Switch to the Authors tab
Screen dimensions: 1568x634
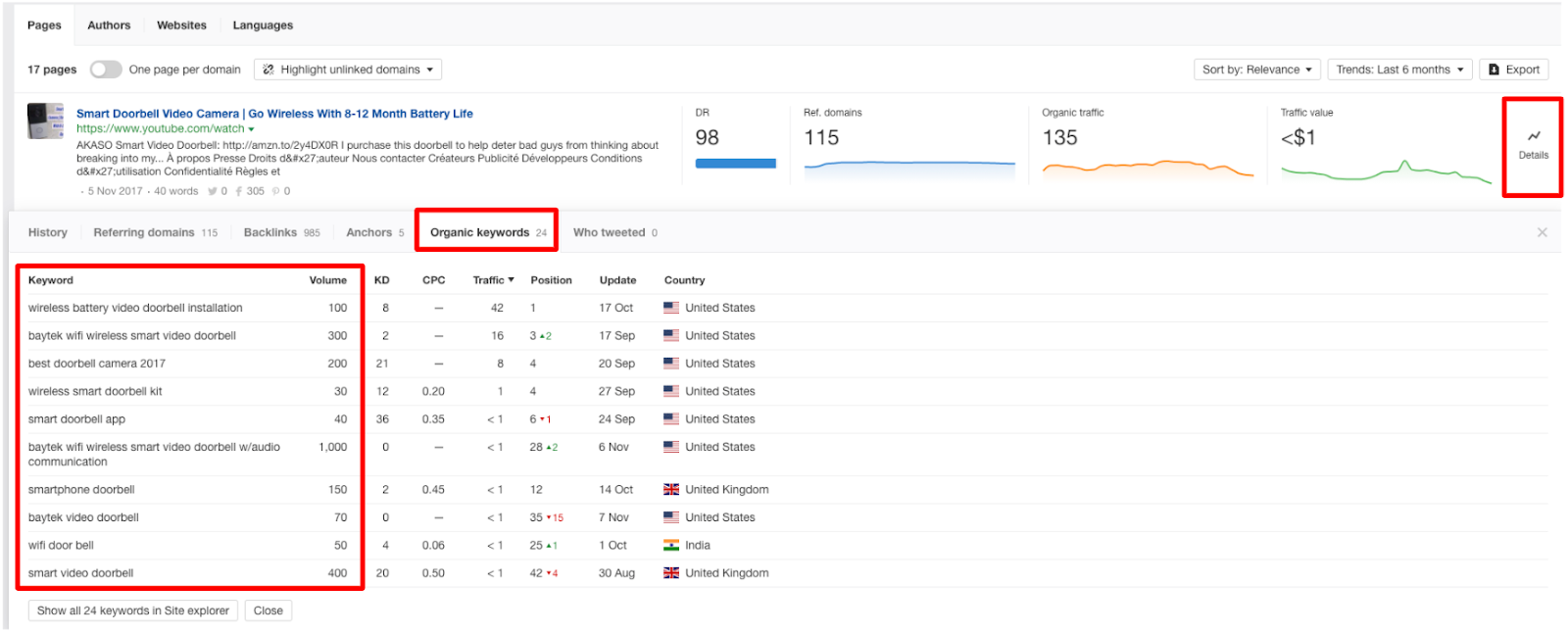109,25
